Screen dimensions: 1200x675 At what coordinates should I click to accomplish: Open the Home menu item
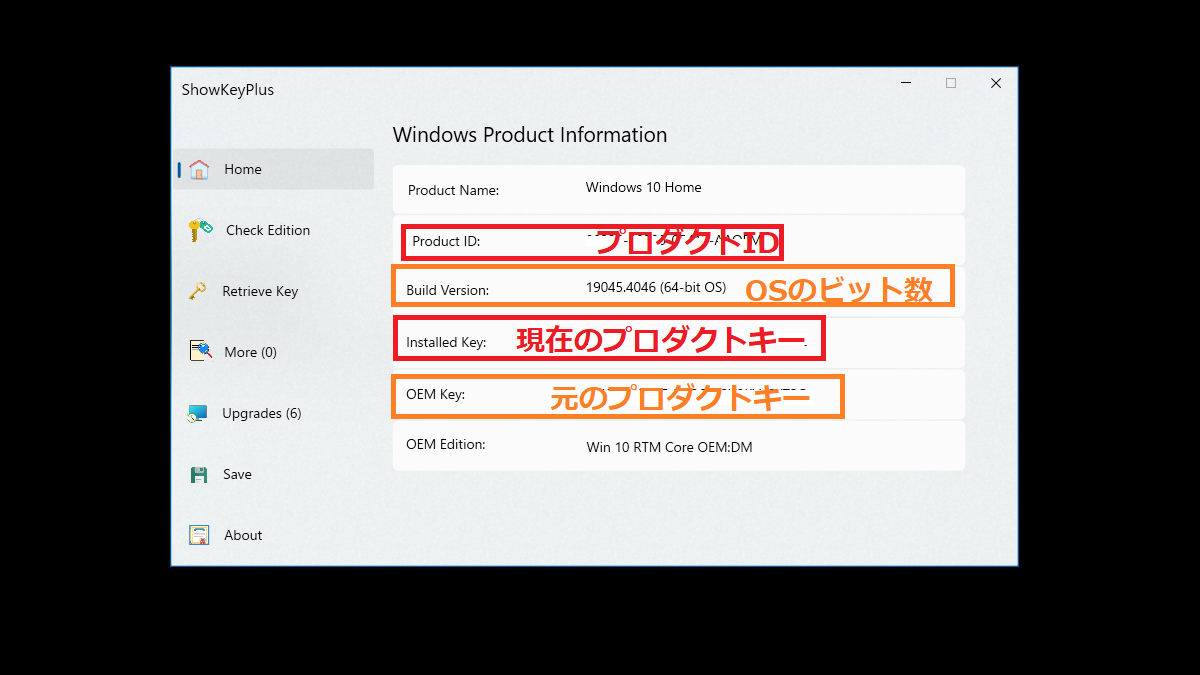pyautogui.click(x=274, y=169)
